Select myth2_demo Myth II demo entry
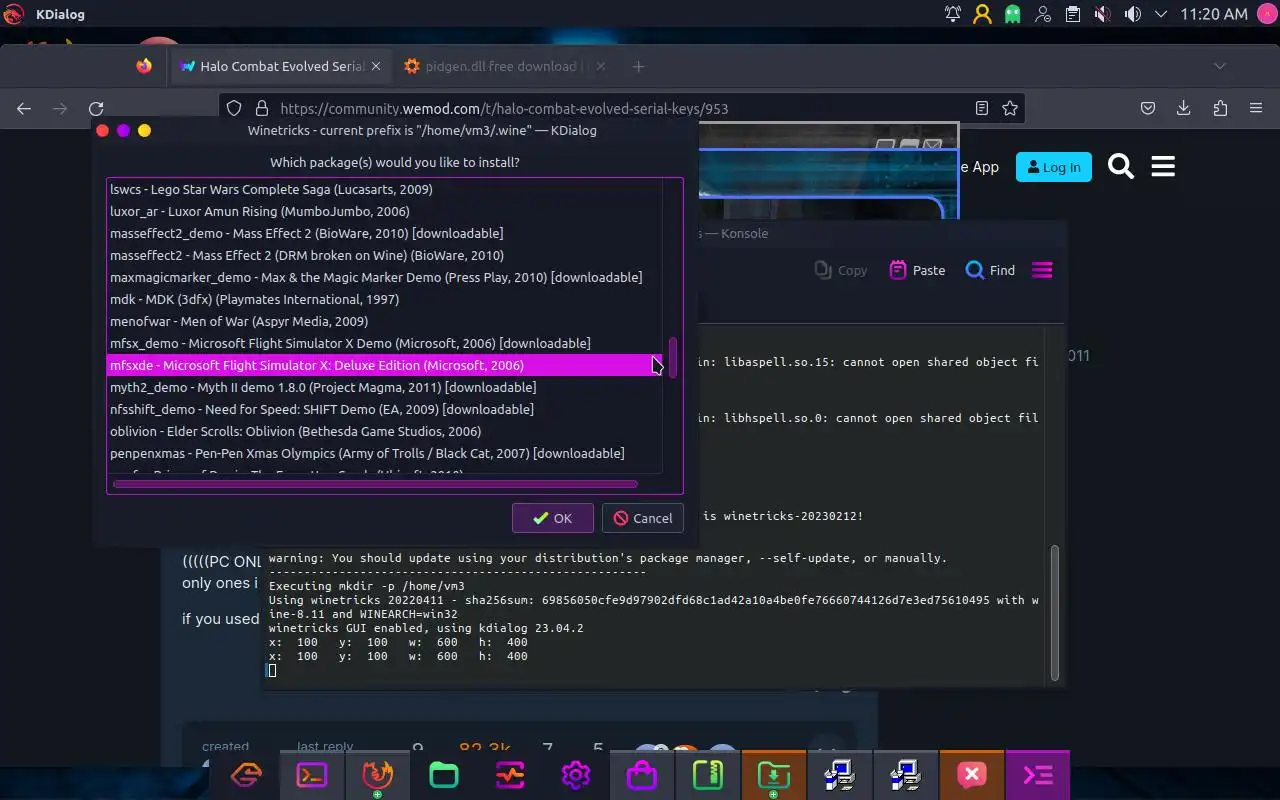The height and width of the screenshot is (800, 1280). pos(384,387)
